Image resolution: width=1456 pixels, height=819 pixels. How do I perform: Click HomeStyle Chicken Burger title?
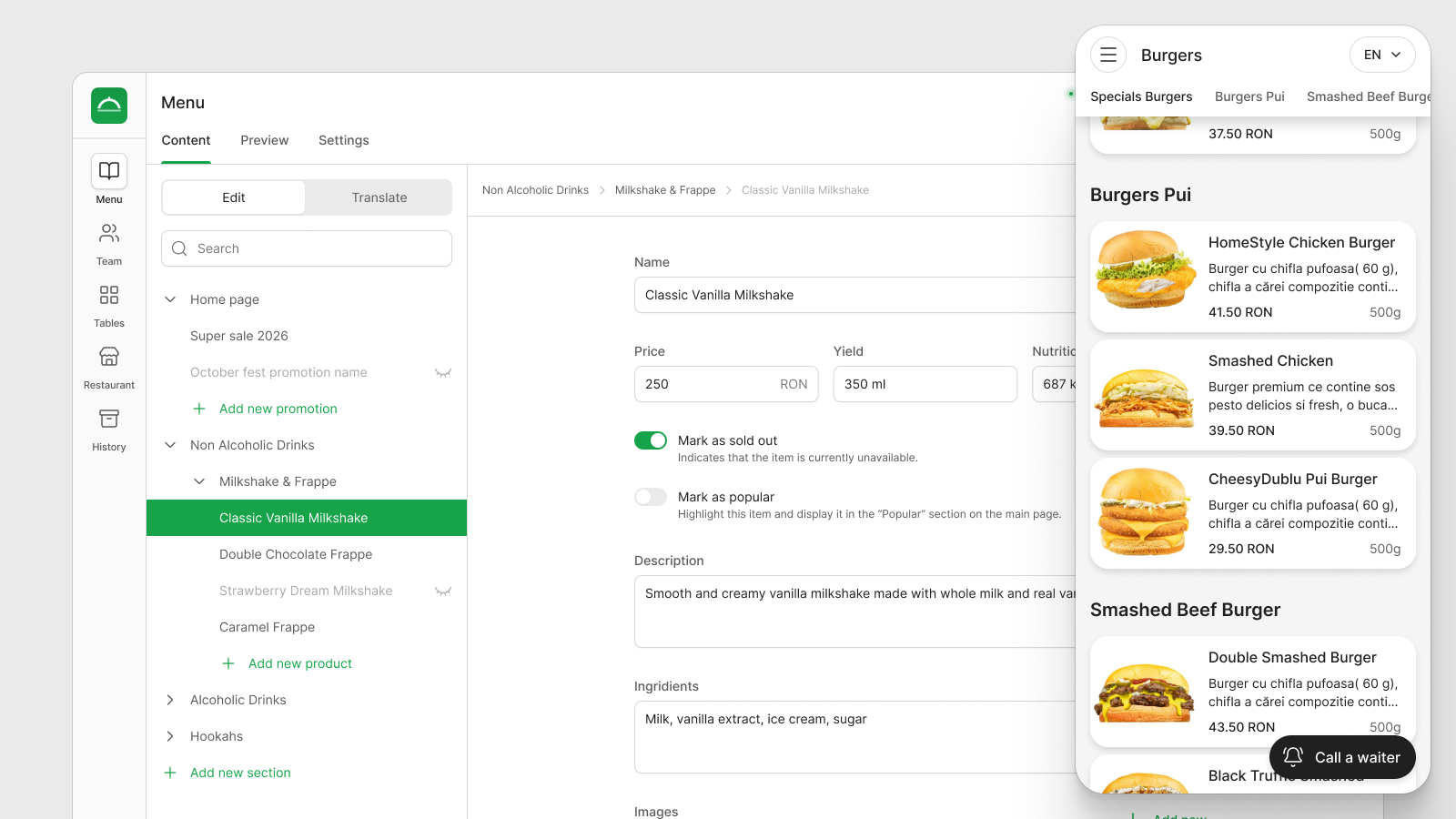point(1301,242)
